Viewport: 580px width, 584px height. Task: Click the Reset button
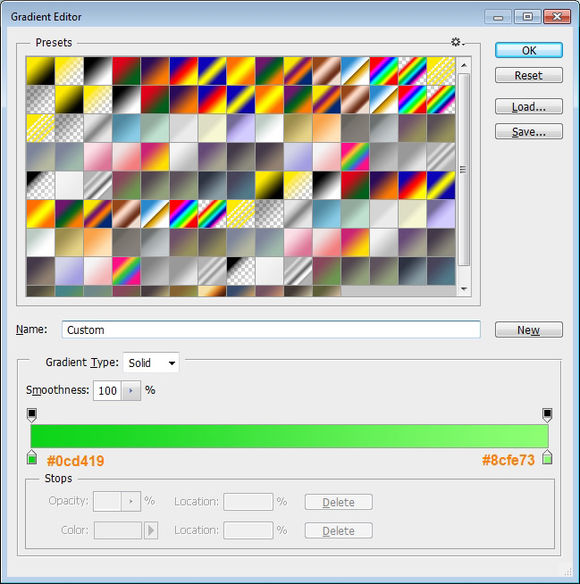click(x=529, y=75)
